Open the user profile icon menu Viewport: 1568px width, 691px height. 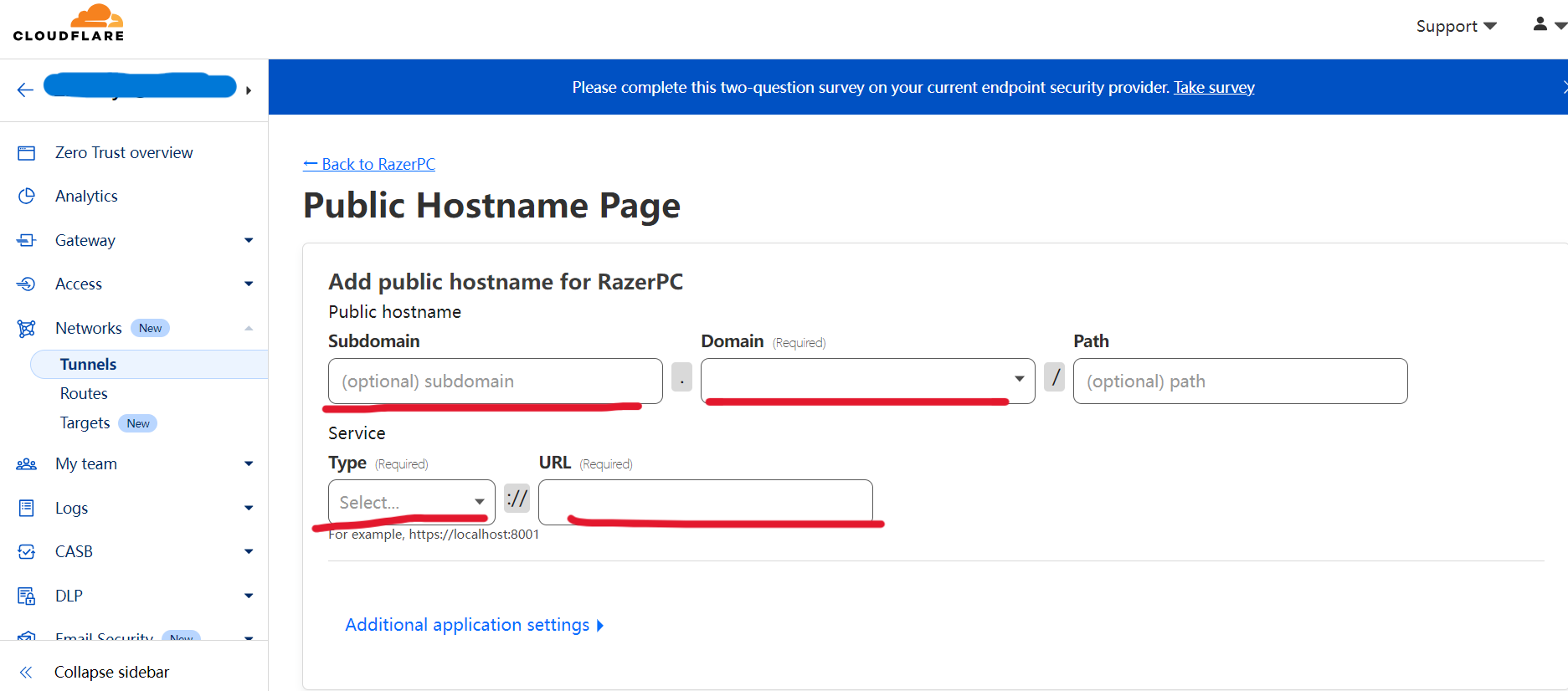coord(1548,25)
